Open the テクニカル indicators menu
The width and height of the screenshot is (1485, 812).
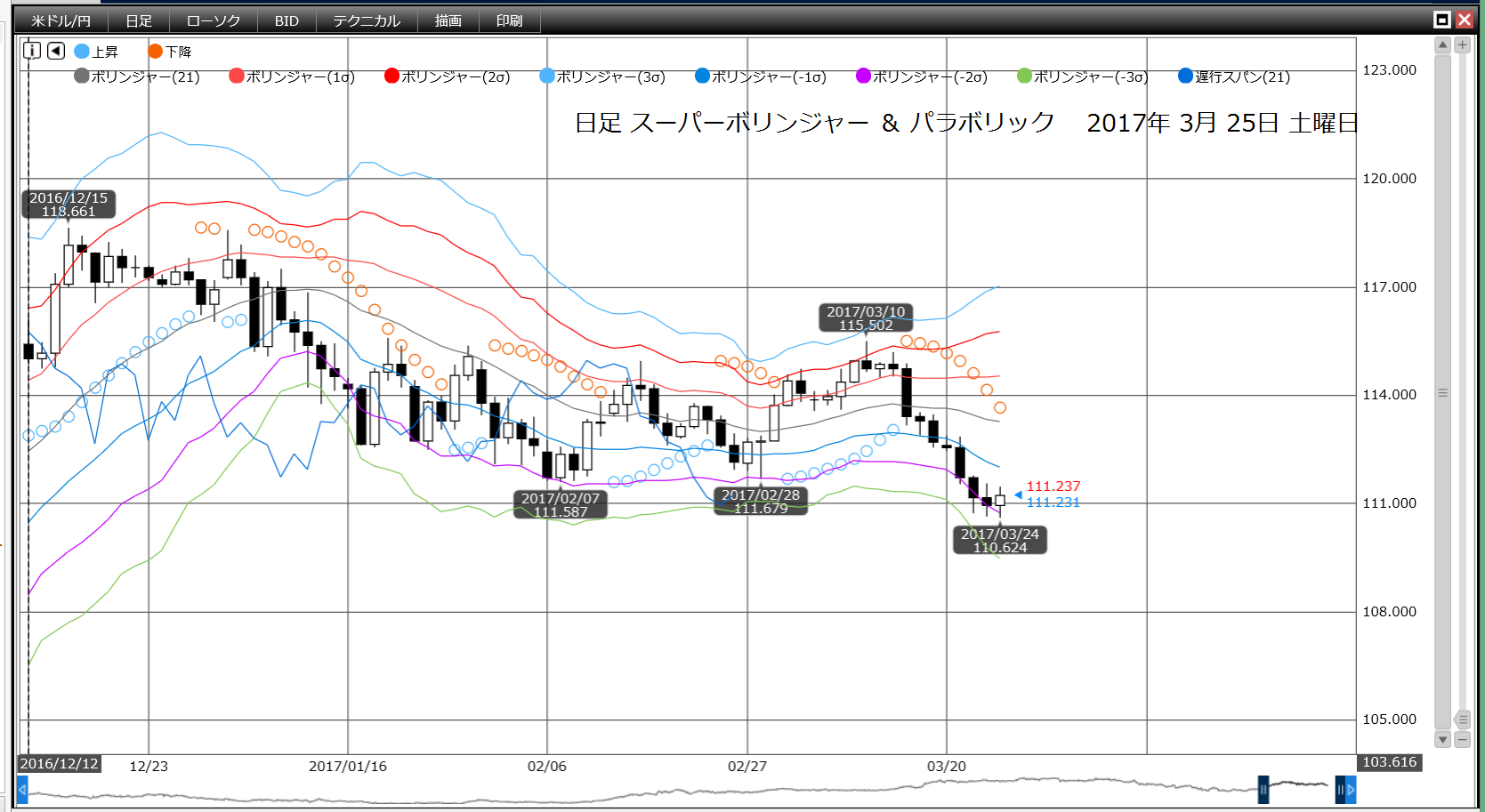point(367,20)
